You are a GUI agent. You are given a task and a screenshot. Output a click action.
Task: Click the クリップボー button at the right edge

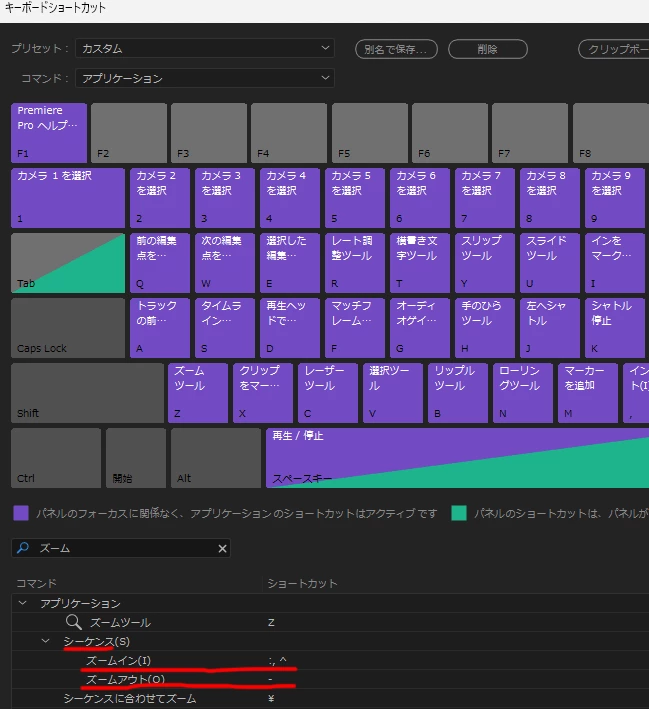(x=614, y=49)
